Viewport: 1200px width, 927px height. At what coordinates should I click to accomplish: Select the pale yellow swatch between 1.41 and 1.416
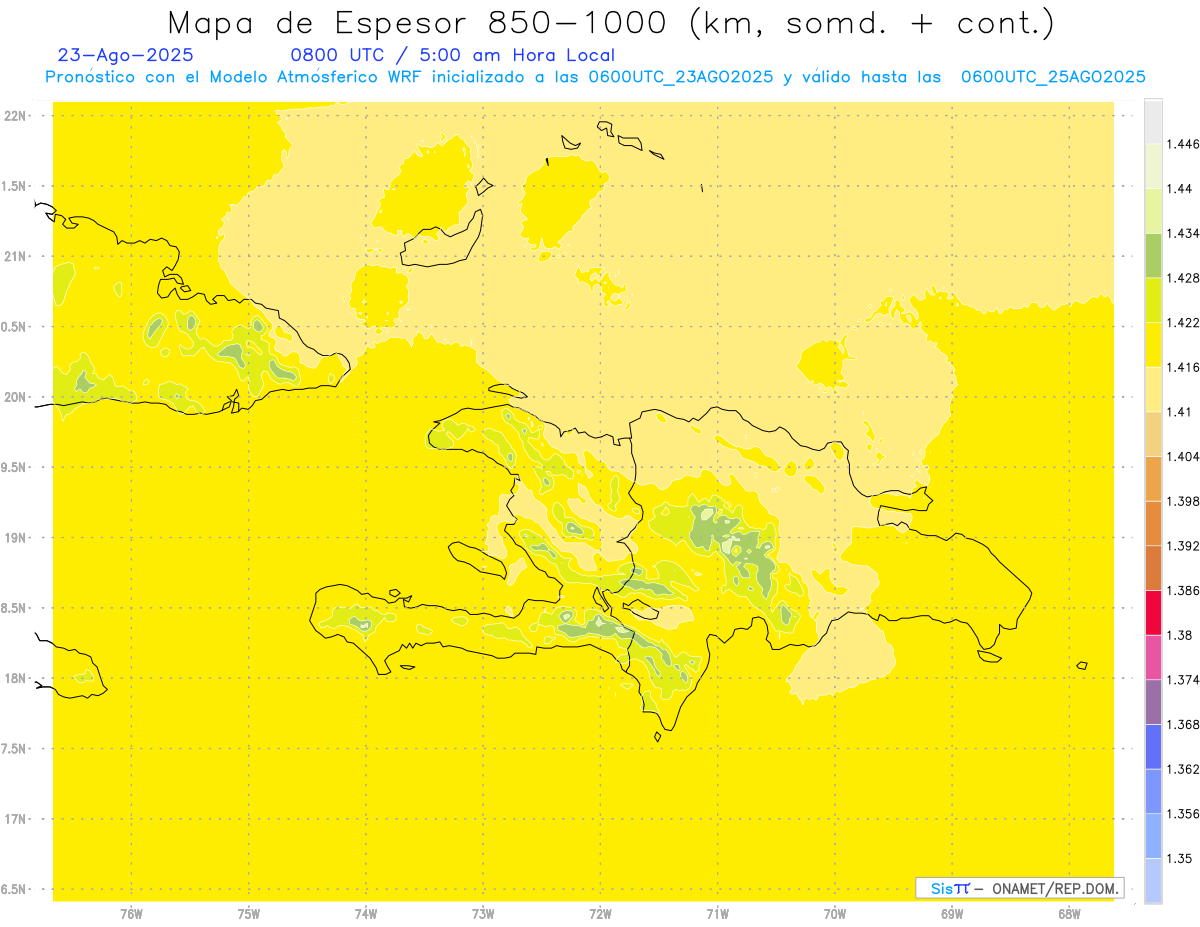[1153, 390]
